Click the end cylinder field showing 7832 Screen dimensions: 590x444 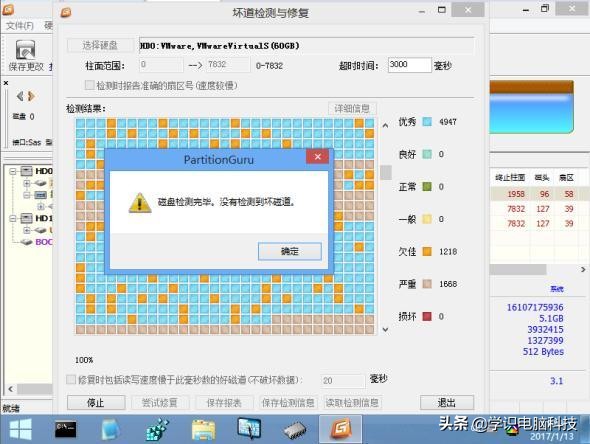tap(228, 65)
